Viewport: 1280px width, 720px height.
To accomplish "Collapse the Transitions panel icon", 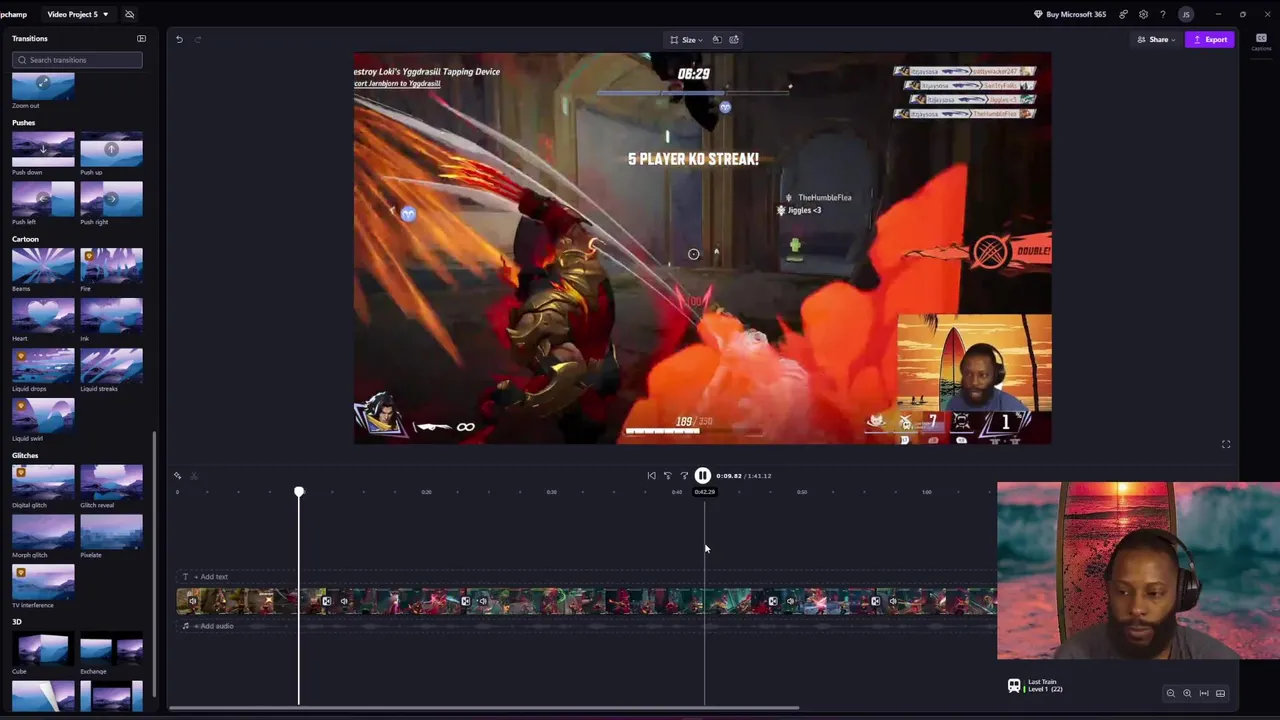I will click(141, 38).
